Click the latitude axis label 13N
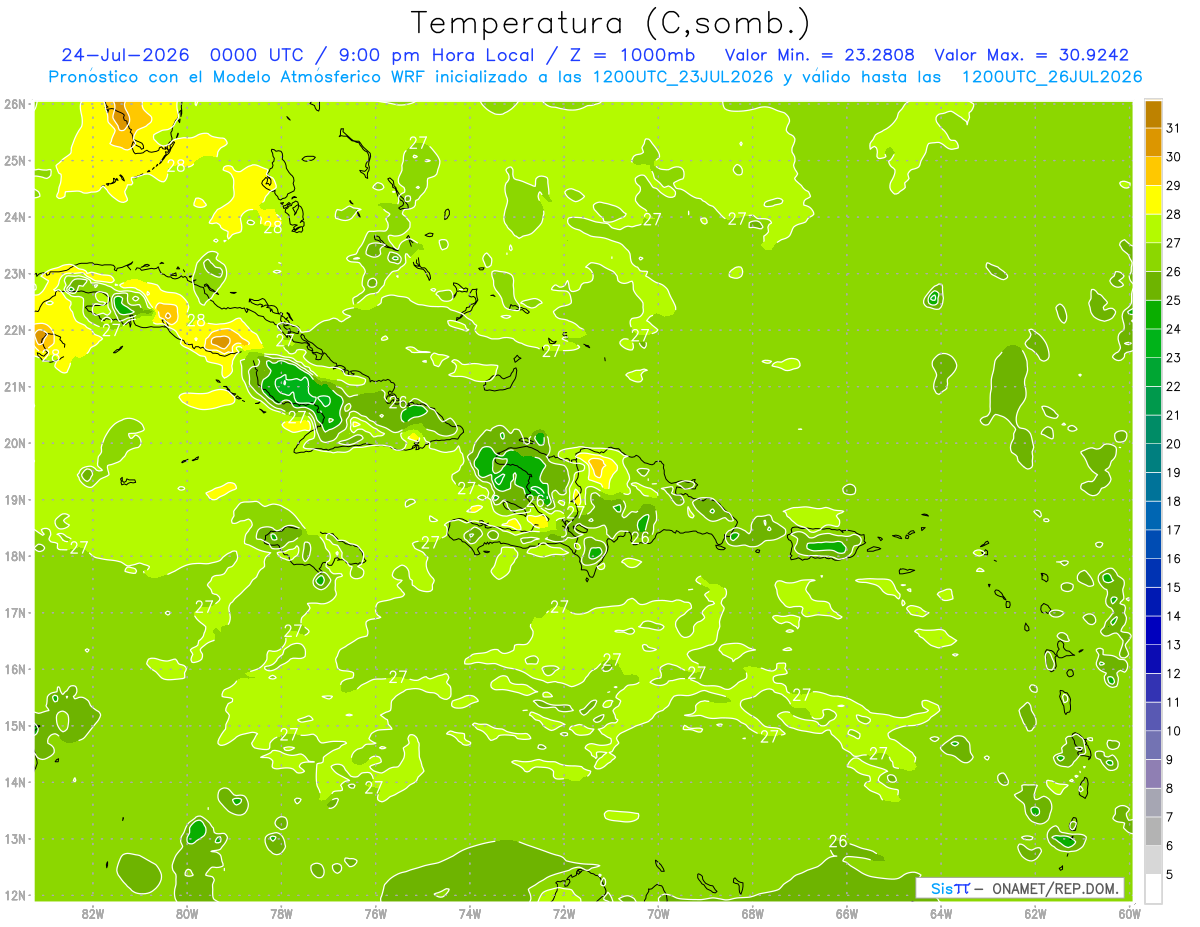Screen dimensions: 1200x927 point(14,838)
